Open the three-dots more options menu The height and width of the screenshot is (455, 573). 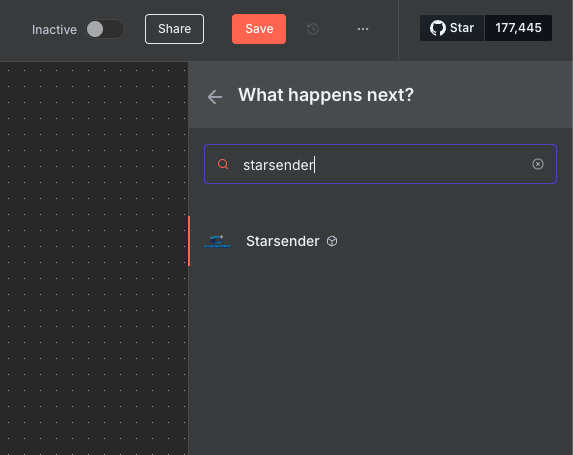(x=363, y=29)
